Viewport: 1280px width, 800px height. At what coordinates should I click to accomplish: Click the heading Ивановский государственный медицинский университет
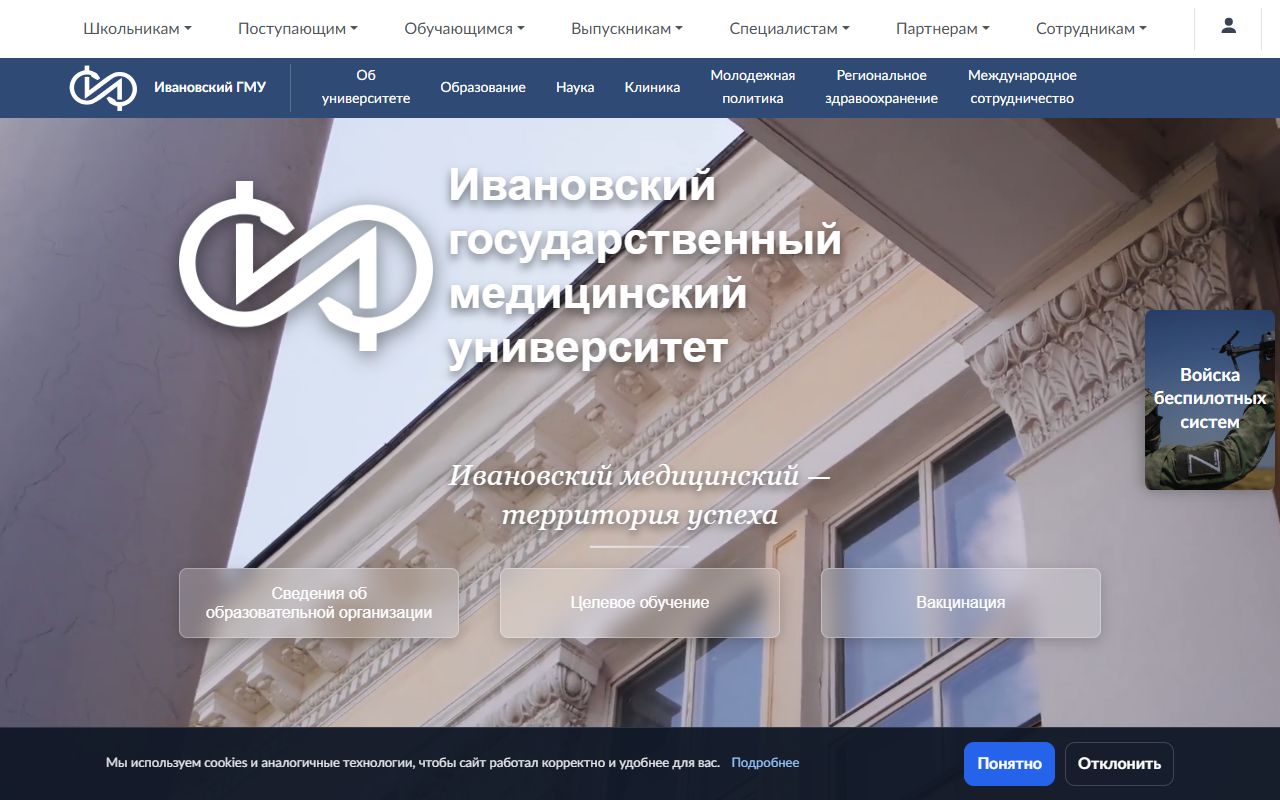644,267
